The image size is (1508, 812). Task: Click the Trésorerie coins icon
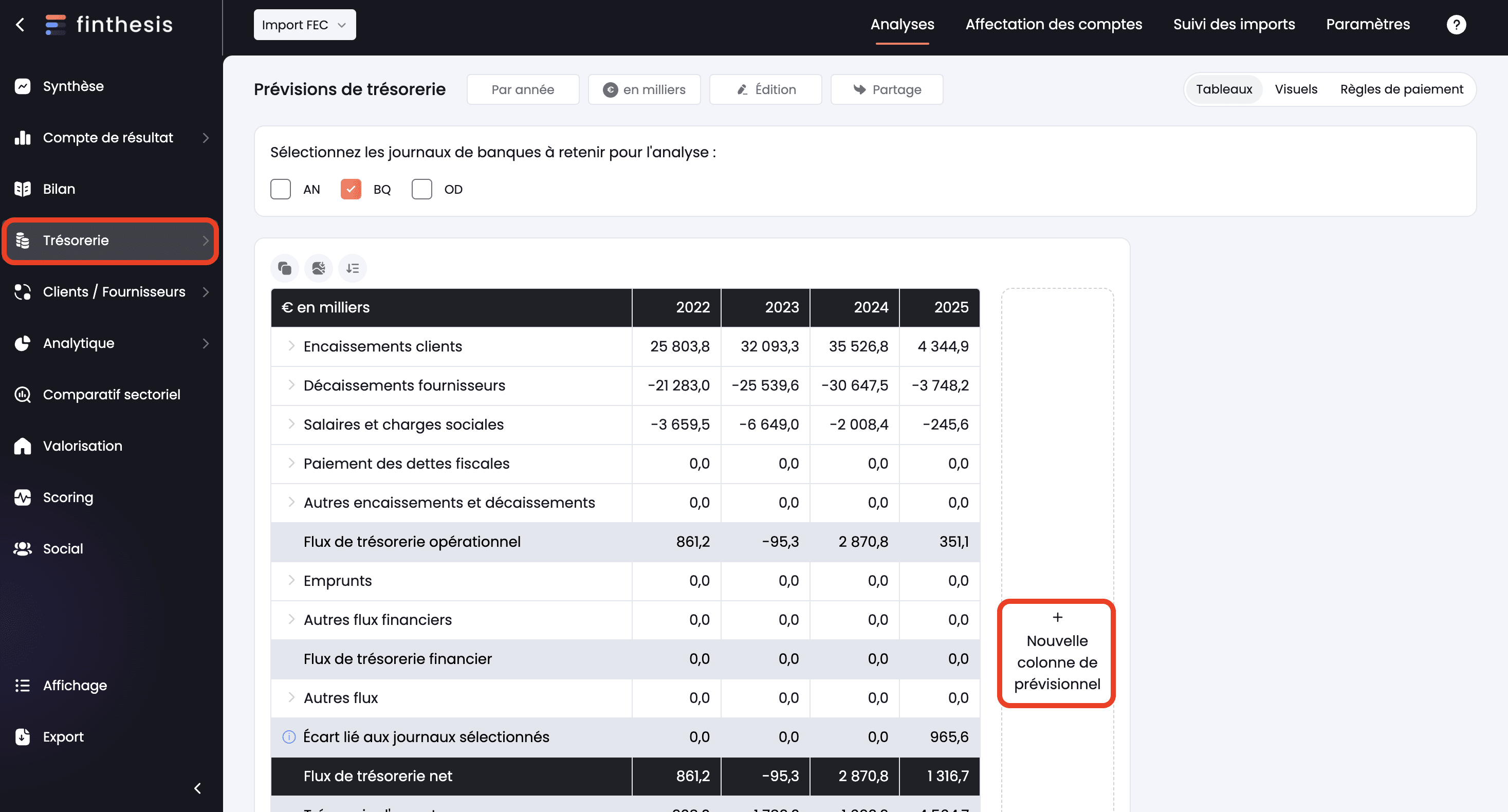[22, 241]
